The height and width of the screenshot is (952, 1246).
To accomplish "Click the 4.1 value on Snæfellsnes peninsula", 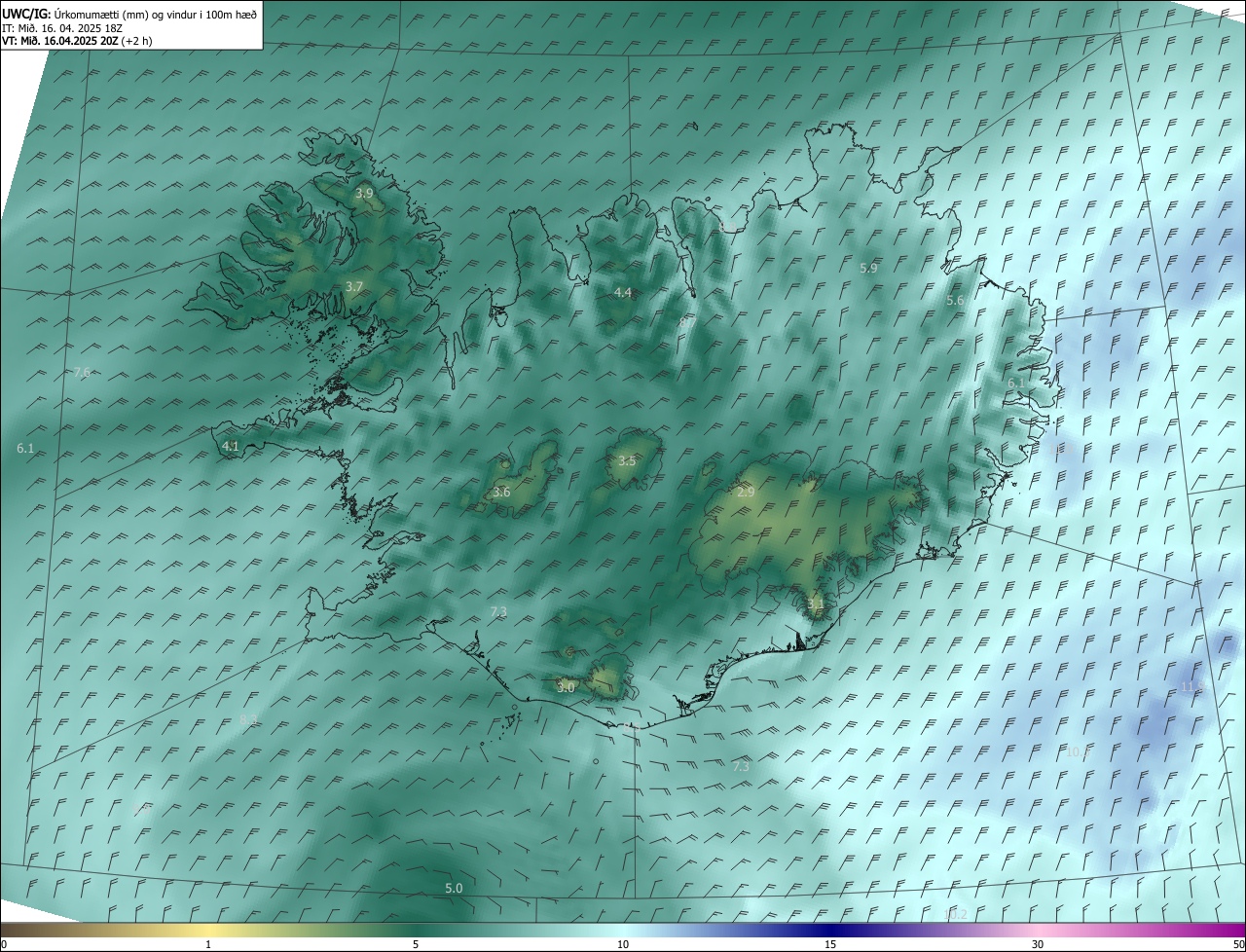I will (231, 446).
